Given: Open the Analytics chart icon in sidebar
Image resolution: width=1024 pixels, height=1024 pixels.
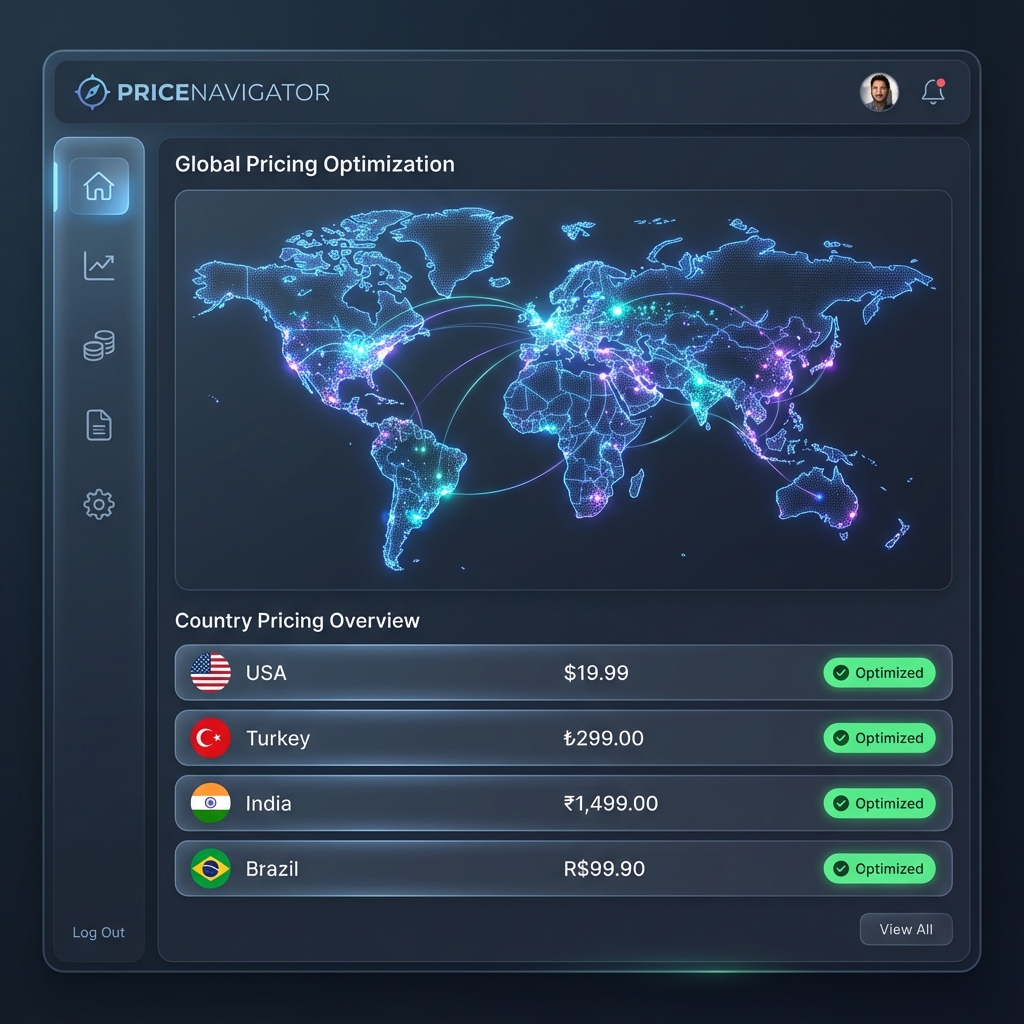Looking at the screenshot, I should tap(98, 265).
